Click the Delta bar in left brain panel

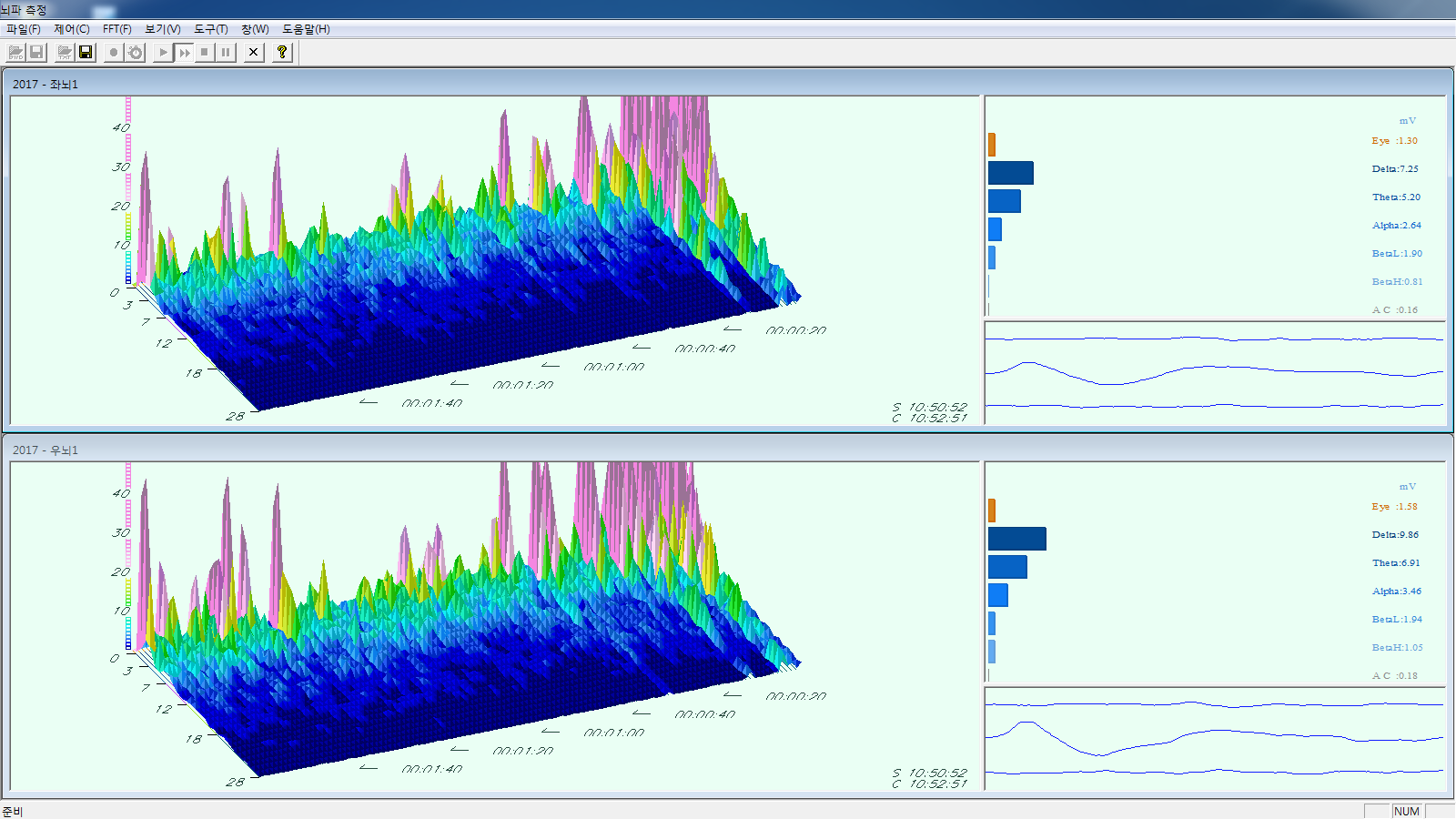pyautogui.click(x=1011, y=173)
